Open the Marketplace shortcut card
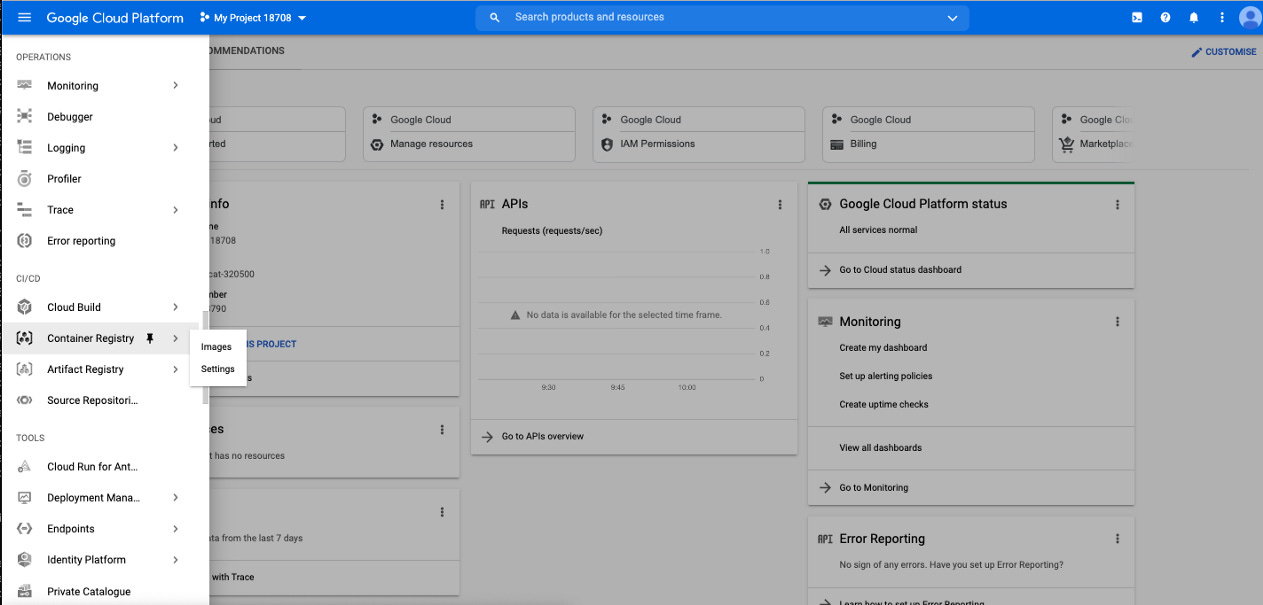 pos(1094,134)
